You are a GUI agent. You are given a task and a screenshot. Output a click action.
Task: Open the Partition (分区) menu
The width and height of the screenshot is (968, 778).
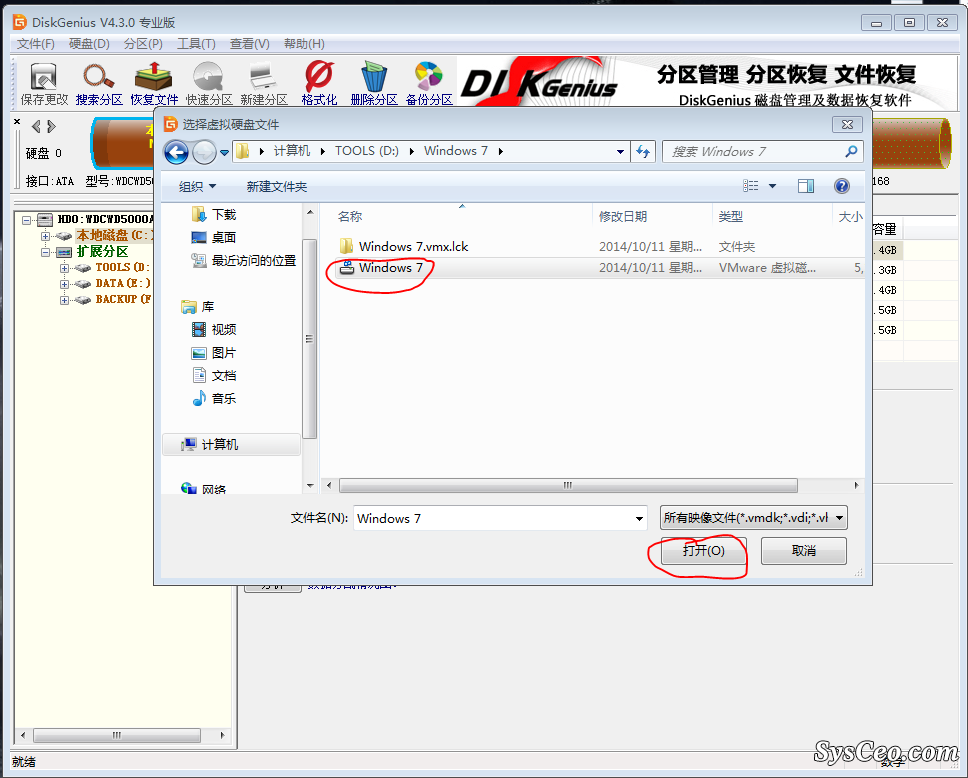[143, 44]
